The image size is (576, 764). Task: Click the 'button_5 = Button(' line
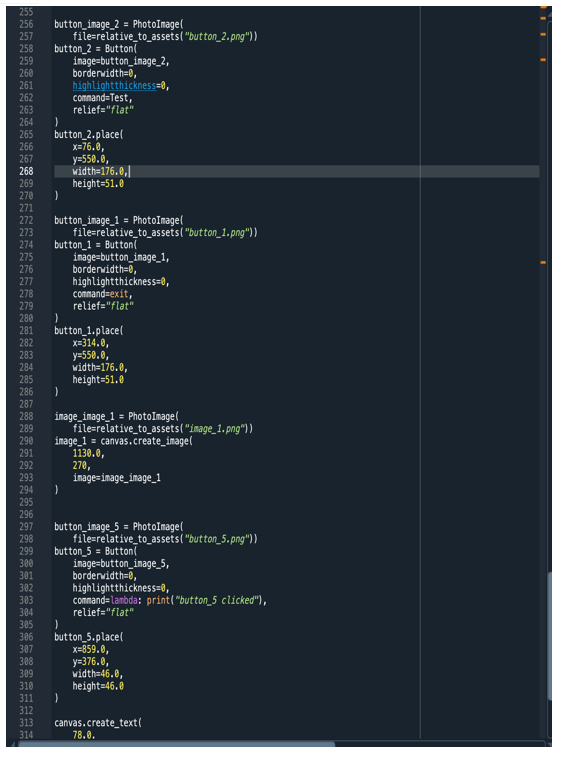96,552
